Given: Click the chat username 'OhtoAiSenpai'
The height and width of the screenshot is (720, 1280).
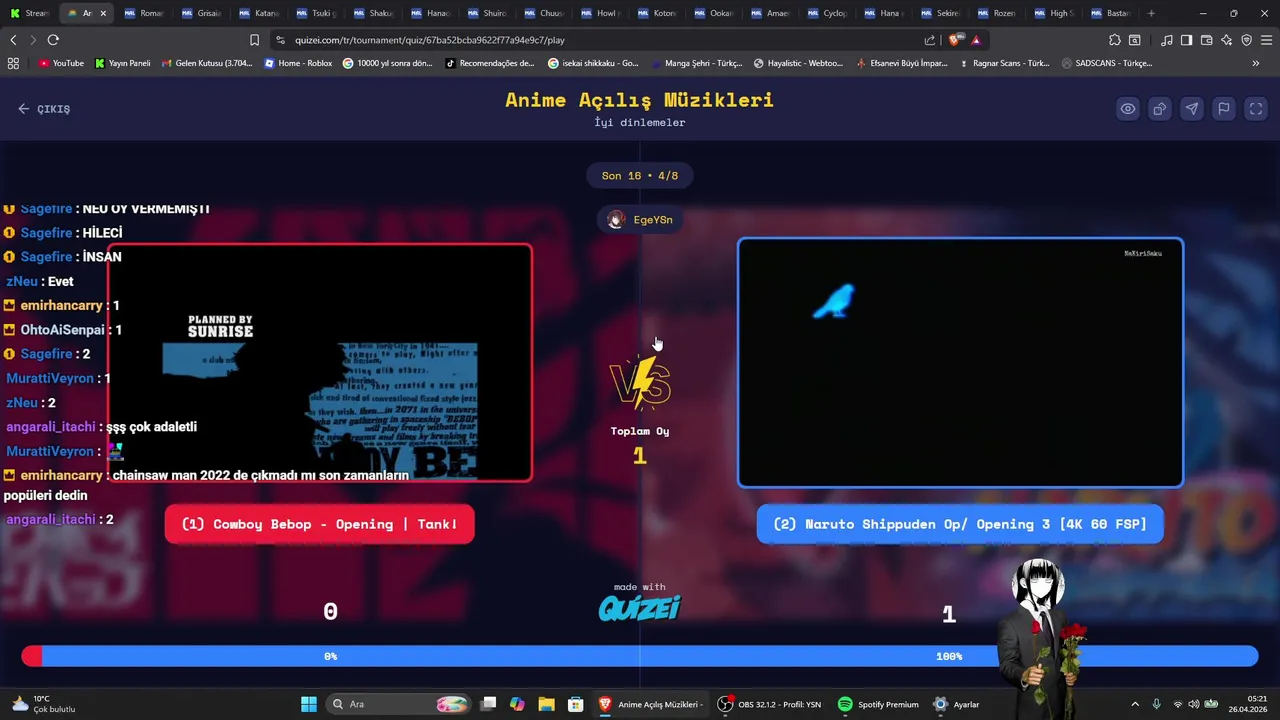Looking at the screenshot, I should (62, 330).
